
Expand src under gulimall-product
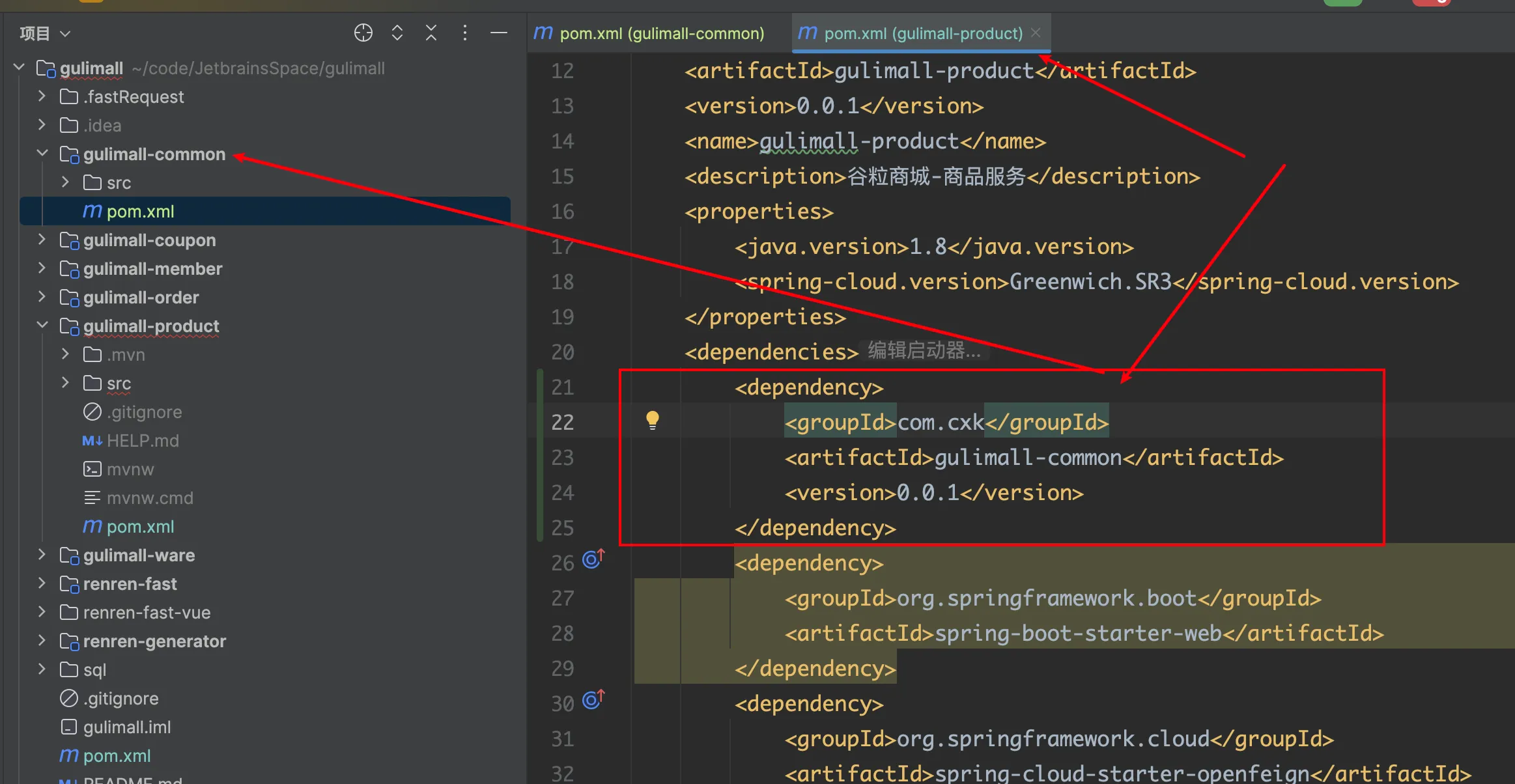coord(66,382)
